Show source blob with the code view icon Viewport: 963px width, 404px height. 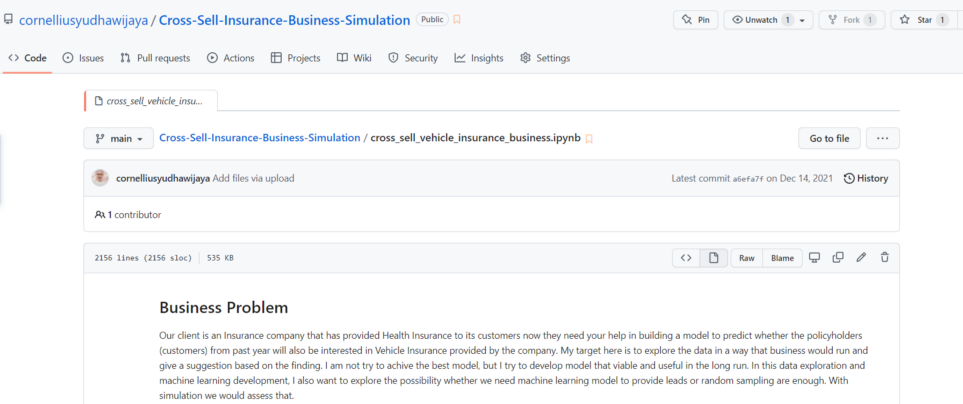click(686, 258)
